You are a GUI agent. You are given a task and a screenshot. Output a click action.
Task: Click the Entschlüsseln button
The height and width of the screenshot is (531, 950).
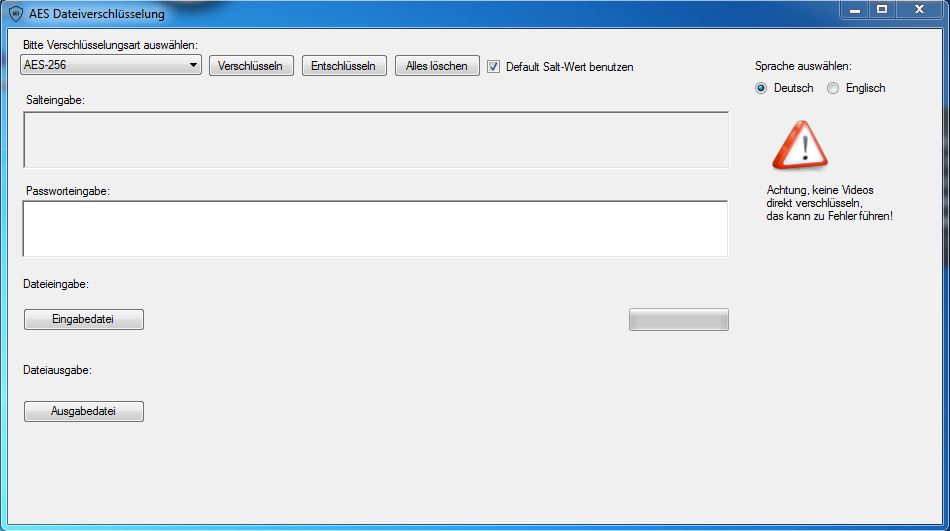coord(344,66)
